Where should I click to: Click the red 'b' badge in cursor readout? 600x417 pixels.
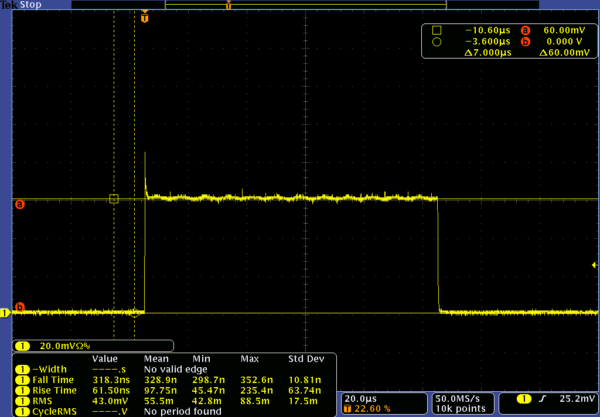[x=525, y=42]
